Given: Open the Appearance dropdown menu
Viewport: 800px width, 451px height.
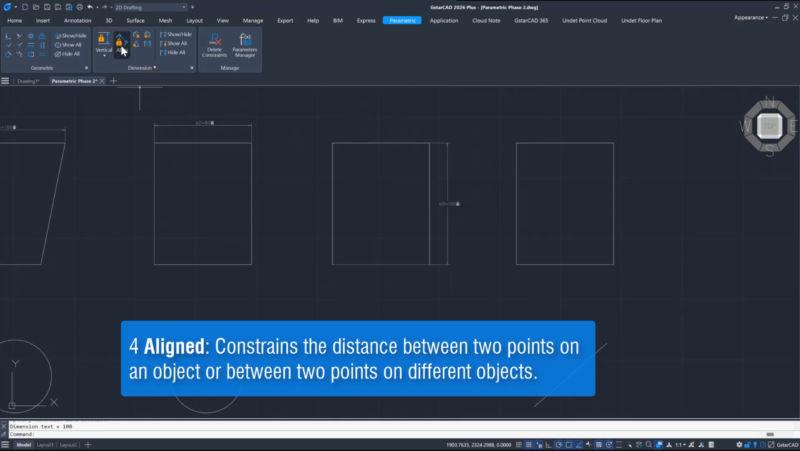Looking at the screenshot, I should (751, 18).
